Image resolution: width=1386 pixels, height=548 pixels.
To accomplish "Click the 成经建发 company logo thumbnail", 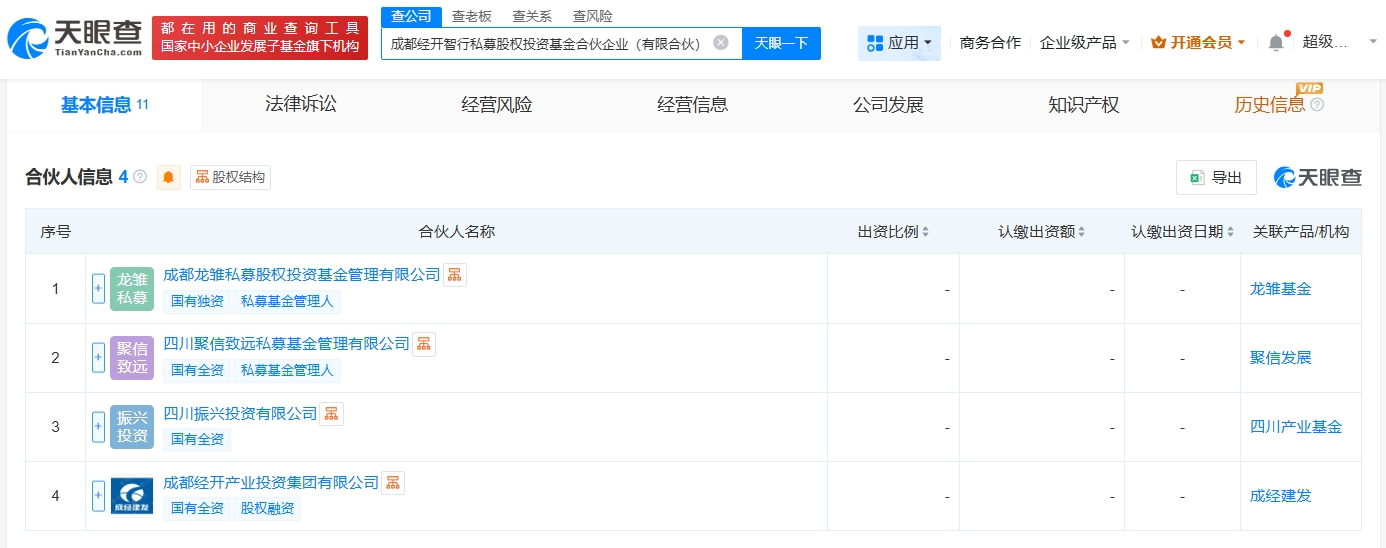I will pos(132,496).
